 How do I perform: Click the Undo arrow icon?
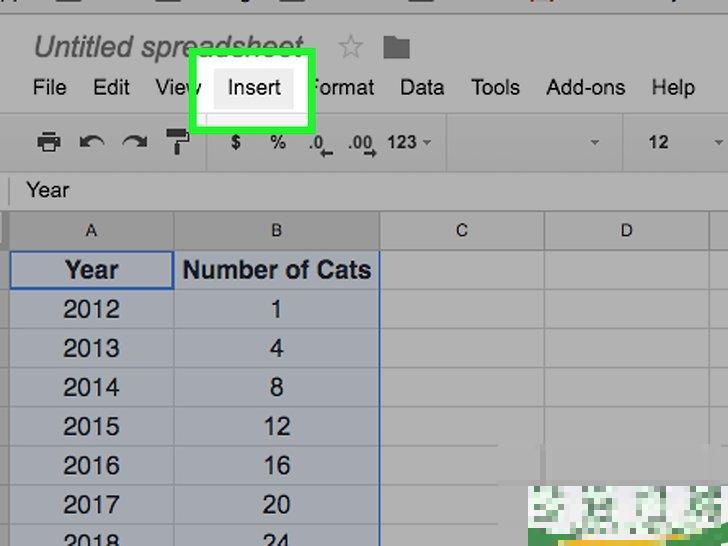tap(92, 142)
